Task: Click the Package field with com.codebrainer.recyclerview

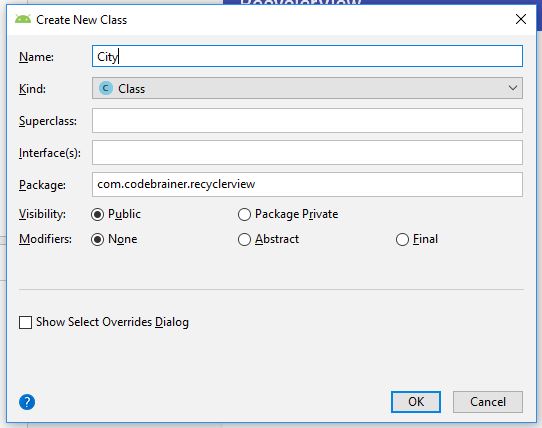Action: tap(307, 185)
